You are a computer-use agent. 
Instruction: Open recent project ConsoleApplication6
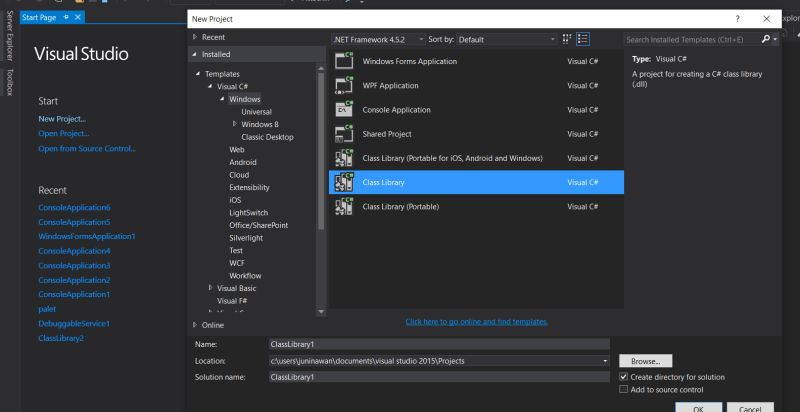[x=74, y=208]
